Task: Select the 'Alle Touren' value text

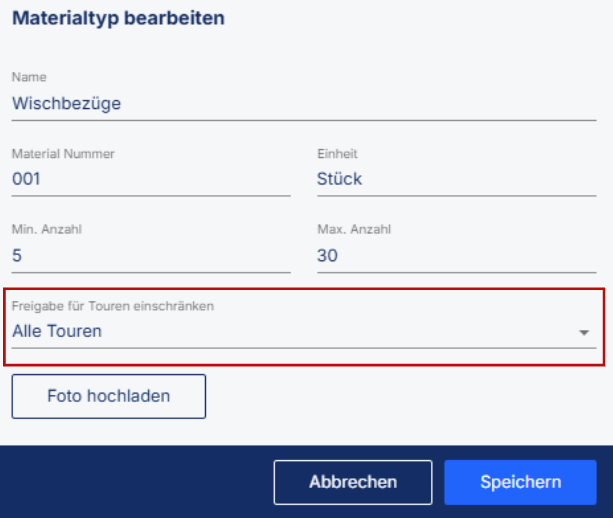Action: 57,331
